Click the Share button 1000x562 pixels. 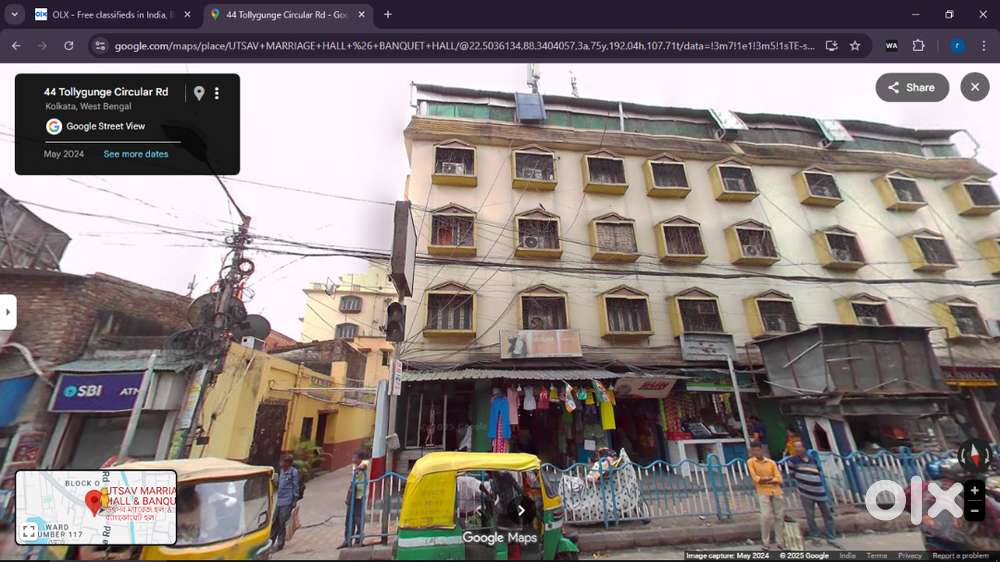coord(911,87)
